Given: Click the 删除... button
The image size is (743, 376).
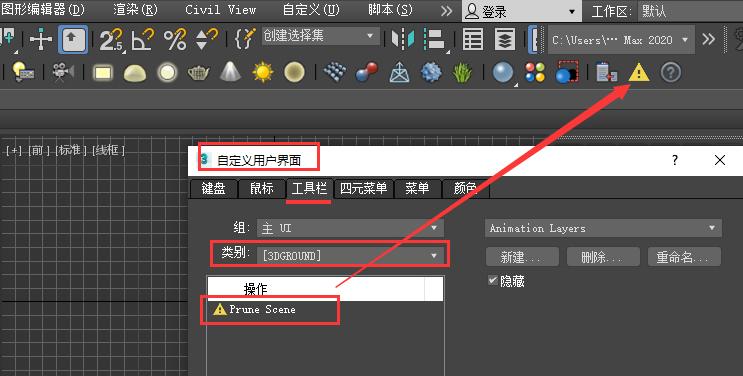Looking at the screenshot, I should point(603,257).
